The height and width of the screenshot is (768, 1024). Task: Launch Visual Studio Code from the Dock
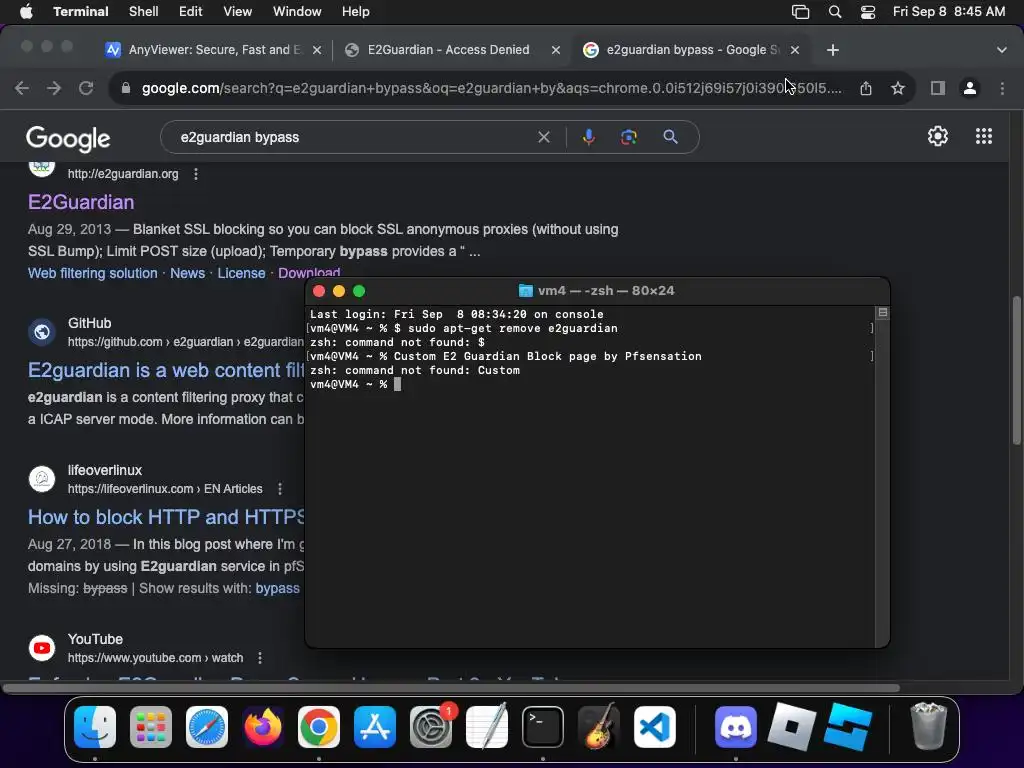(654, 727)
